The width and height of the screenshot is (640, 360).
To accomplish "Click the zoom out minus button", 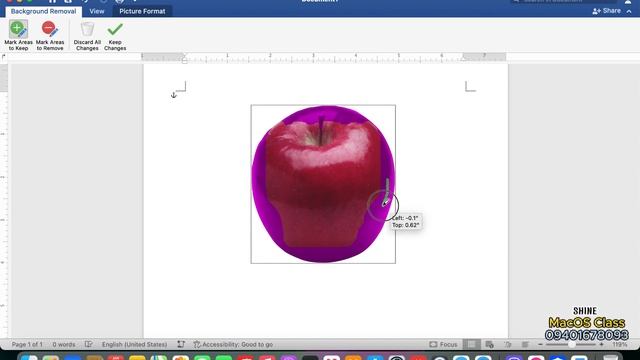I will coord(540,344).
